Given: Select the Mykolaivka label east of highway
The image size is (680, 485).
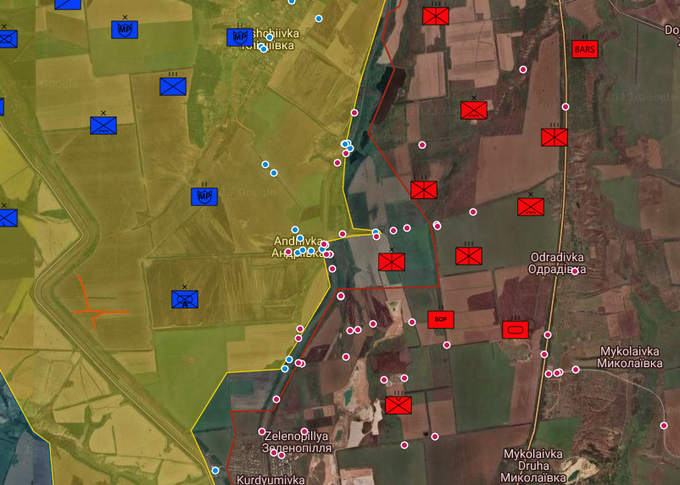Looking at the screenshot, I should (x=630, y=357).
